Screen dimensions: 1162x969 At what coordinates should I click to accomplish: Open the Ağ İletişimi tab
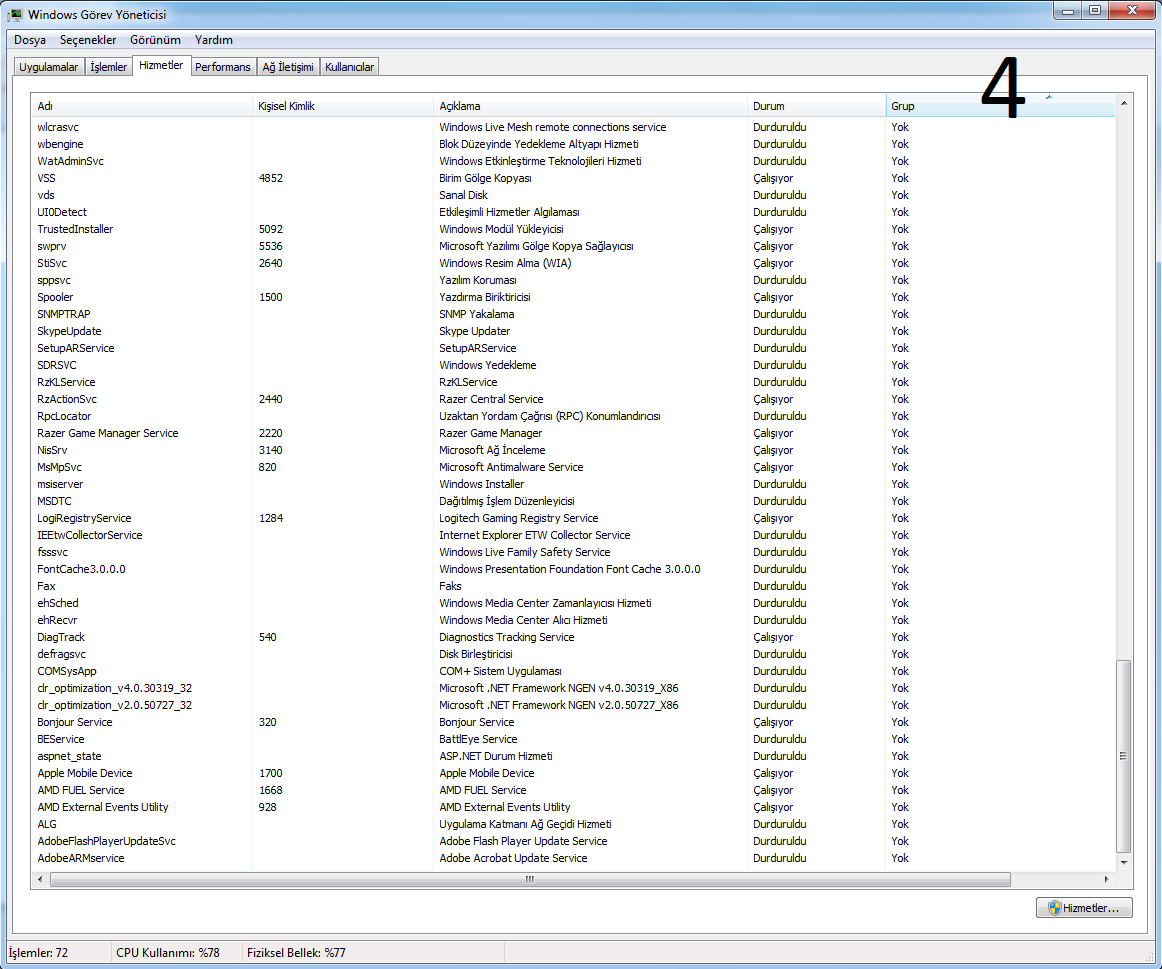point(288,67)
